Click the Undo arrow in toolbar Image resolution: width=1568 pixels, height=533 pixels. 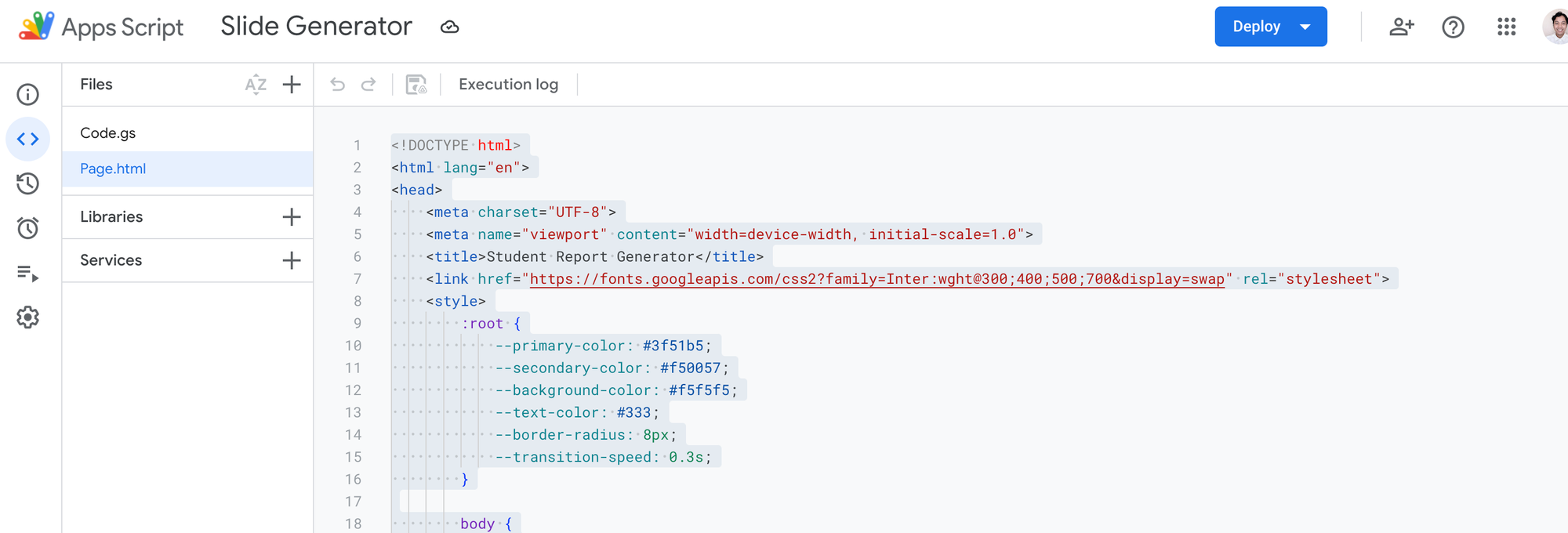click(x=338, y=85)
